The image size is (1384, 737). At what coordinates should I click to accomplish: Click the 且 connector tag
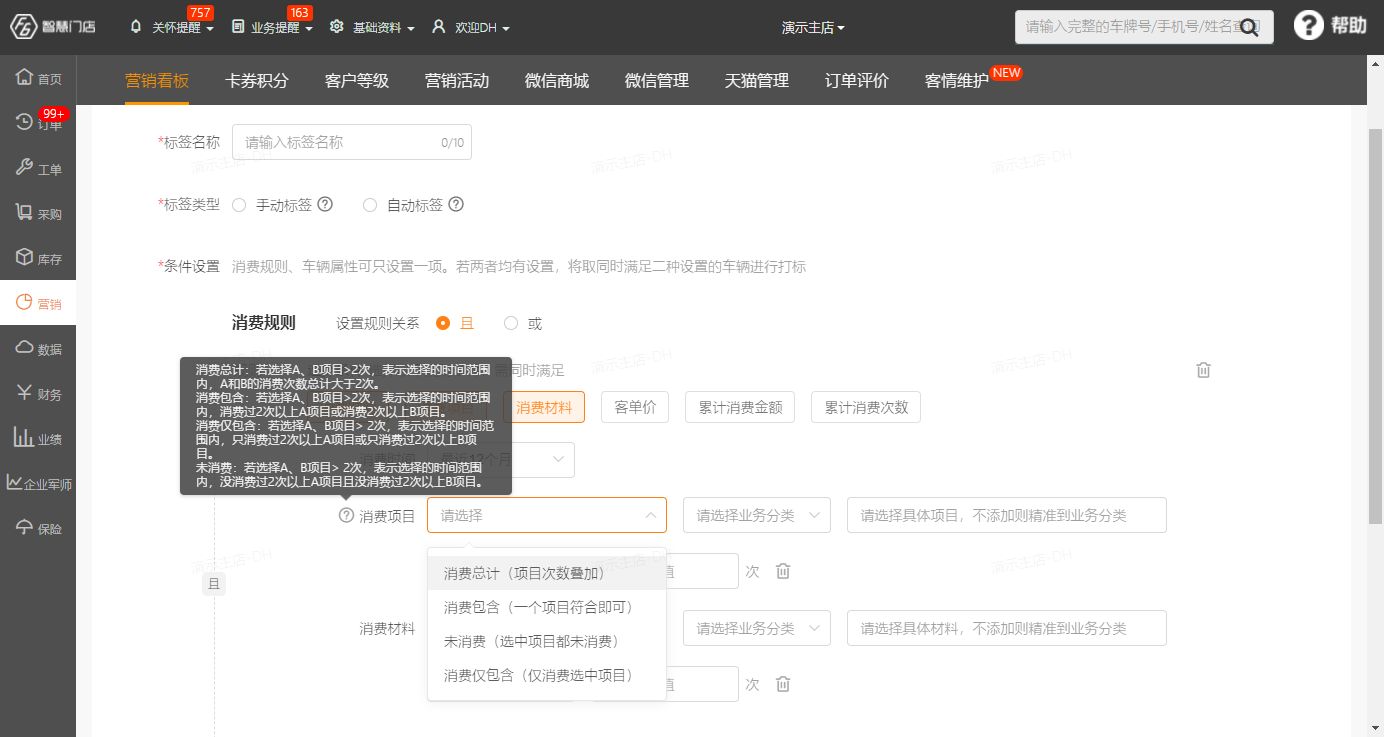tap(214, 584)
